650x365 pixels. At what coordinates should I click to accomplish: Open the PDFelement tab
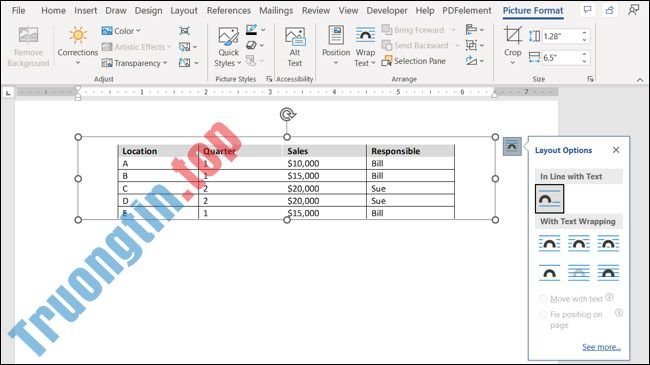(467, 11)
